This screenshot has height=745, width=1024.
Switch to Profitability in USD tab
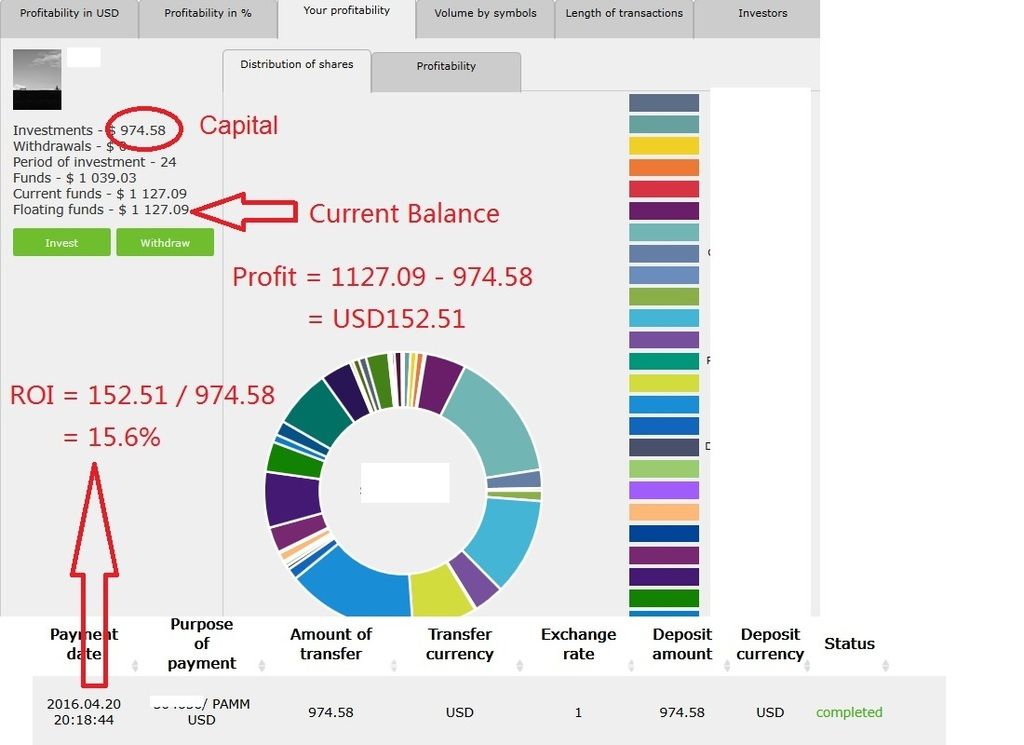tap(69, 14)
